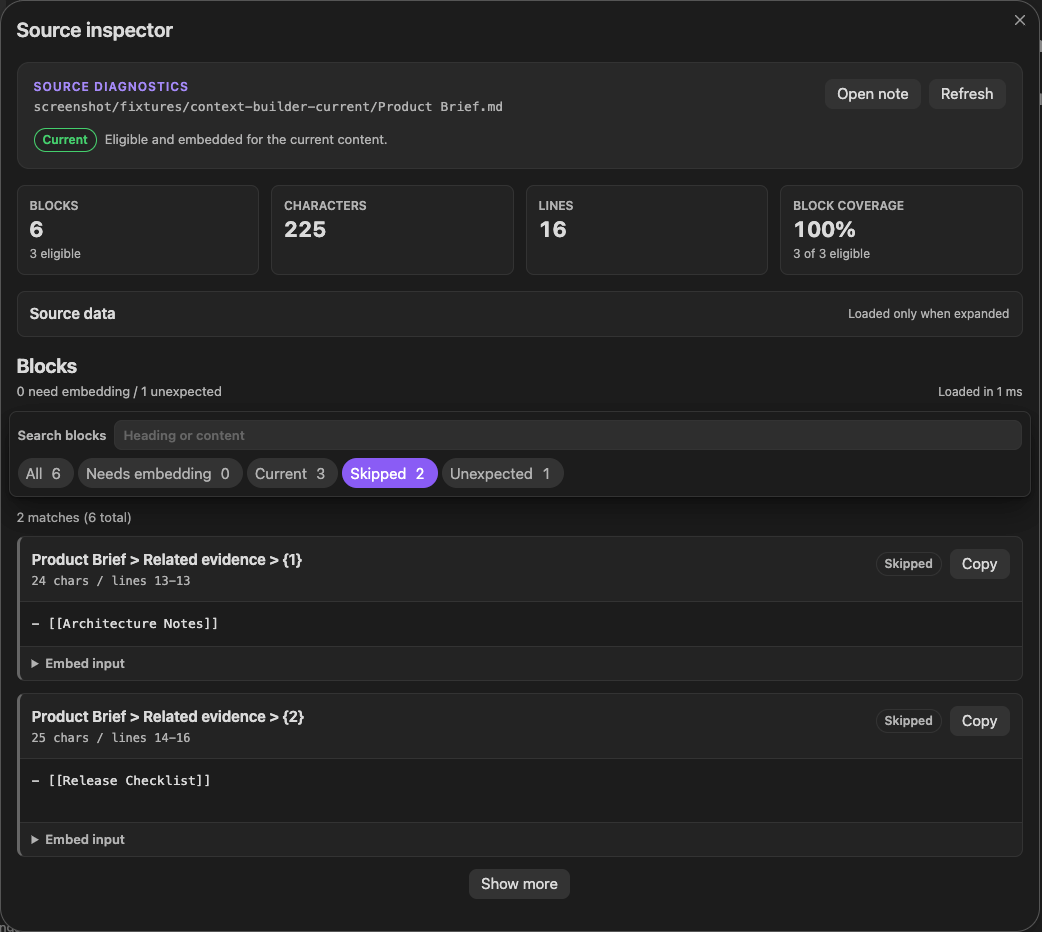Click "Loaded in 1 ms" text
This screenshot has height=932, width=1042.
(x=980, y=392)
